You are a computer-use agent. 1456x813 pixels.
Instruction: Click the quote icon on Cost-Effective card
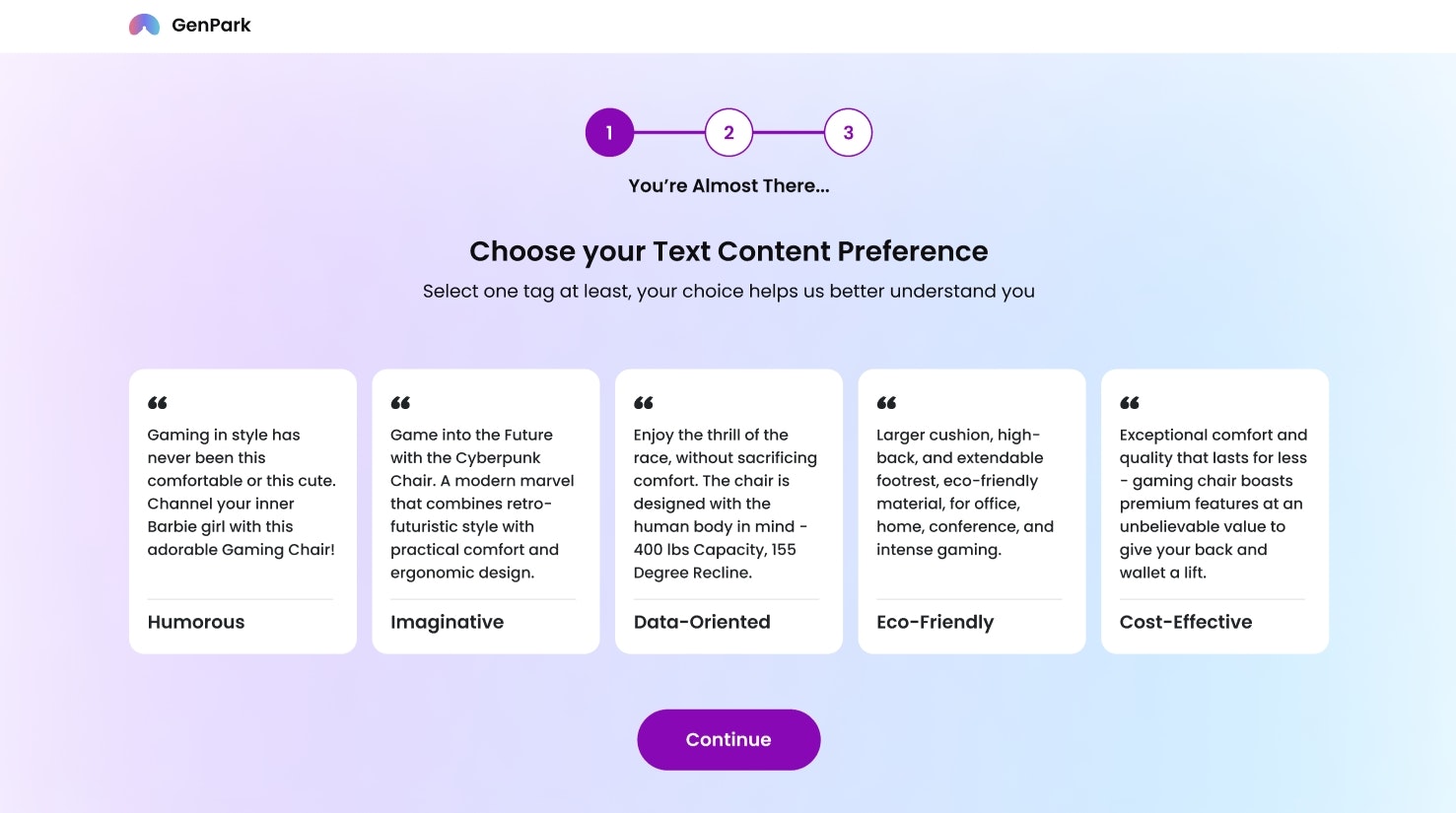pyautogui.click(x=1130, y=403)
